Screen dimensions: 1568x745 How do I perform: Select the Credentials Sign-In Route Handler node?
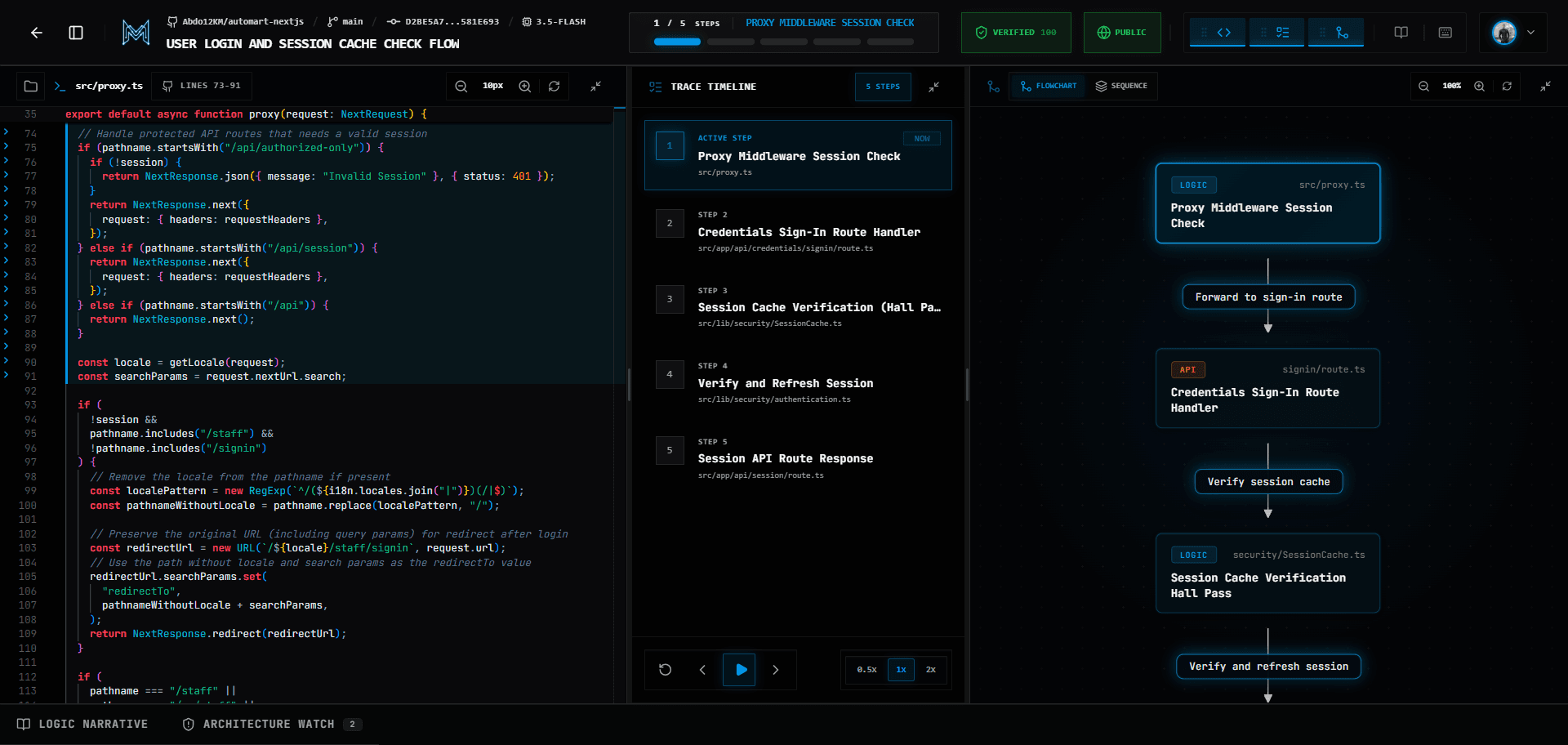pyautogui.click(x=1267, y=388)
